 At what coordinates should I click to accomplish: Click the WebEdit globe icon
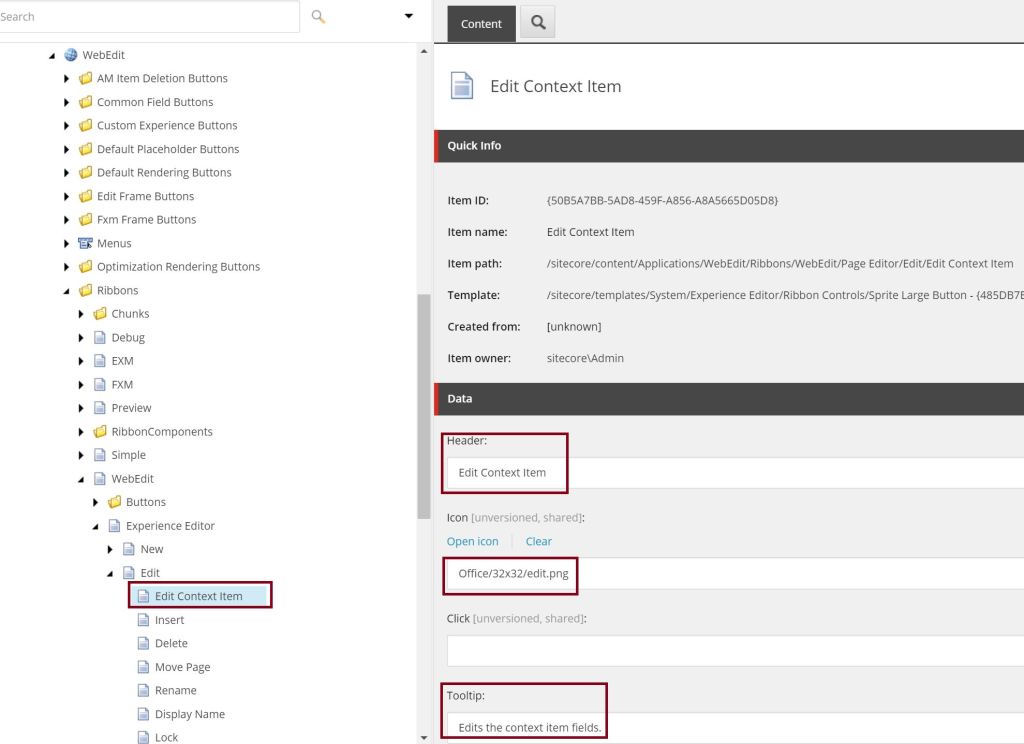click(71, 55)
